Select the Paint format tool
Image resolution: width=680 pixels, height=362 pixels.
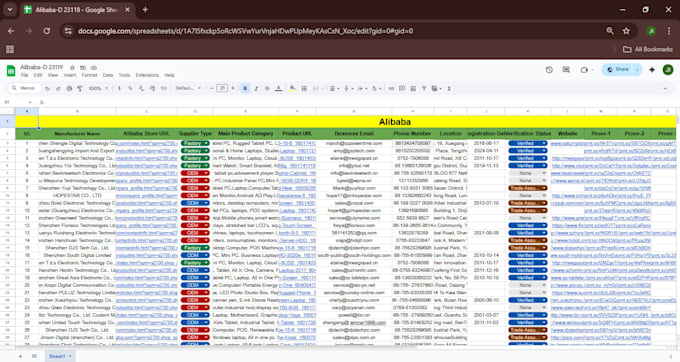[80, 88]
